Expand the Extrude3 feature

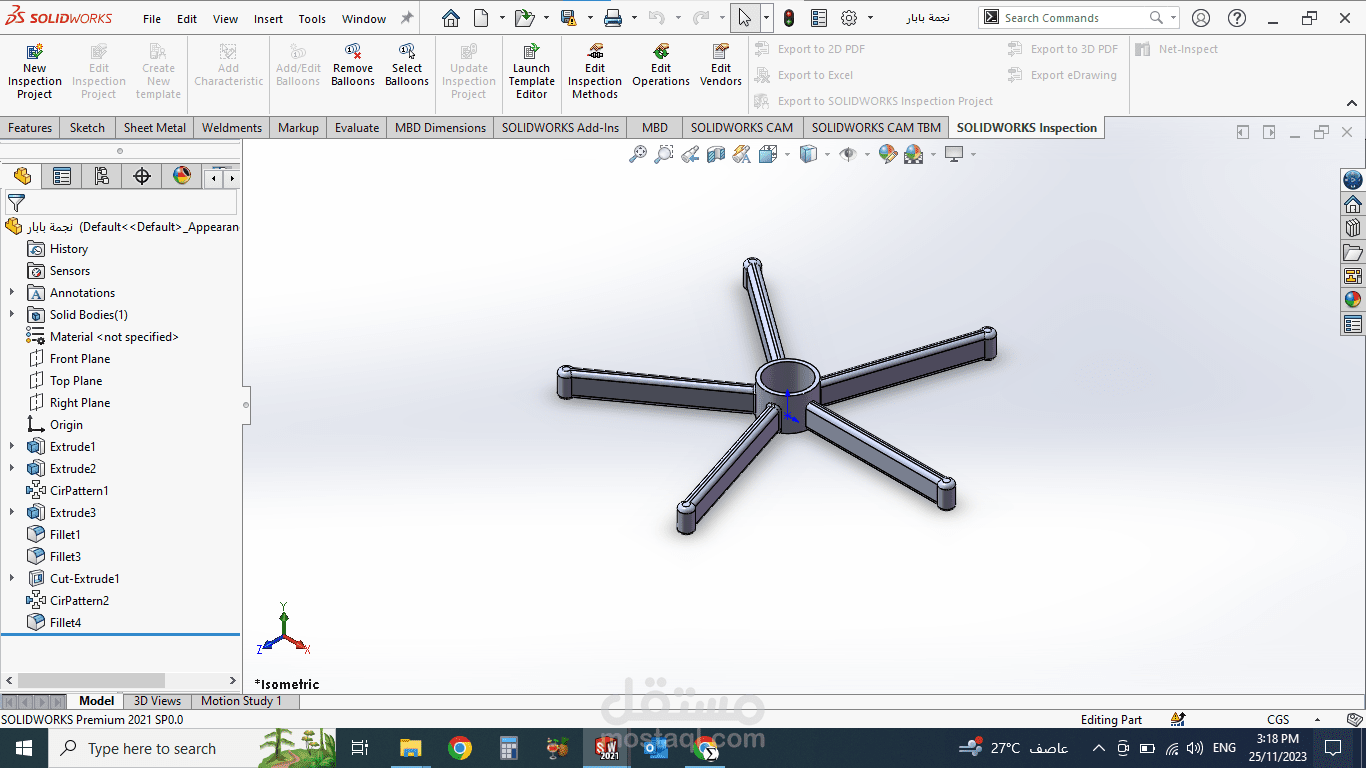pyautogui.click(x=12, y=513)
